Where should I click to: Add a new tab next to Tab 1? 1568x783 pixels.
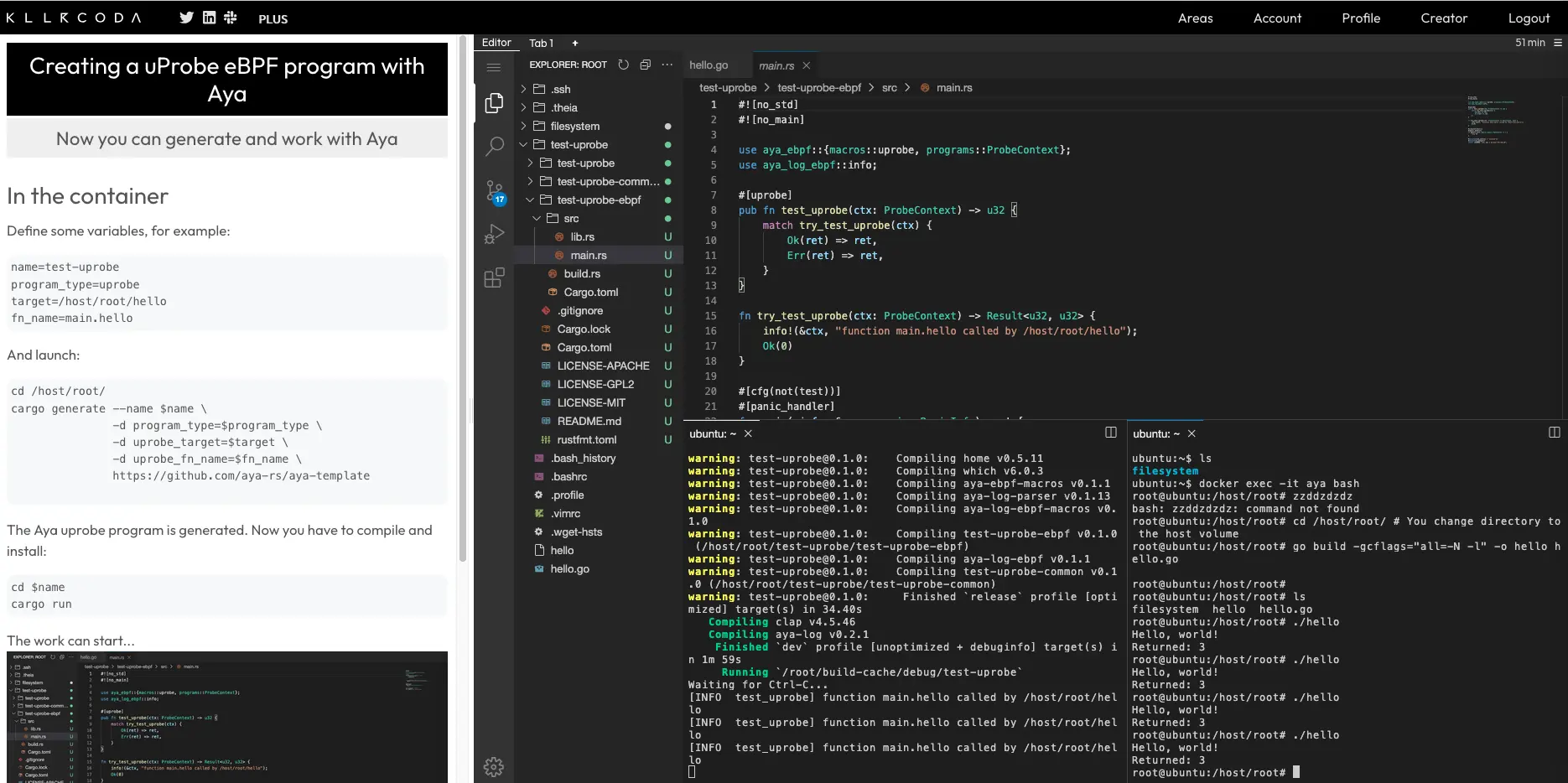point(575,43)
